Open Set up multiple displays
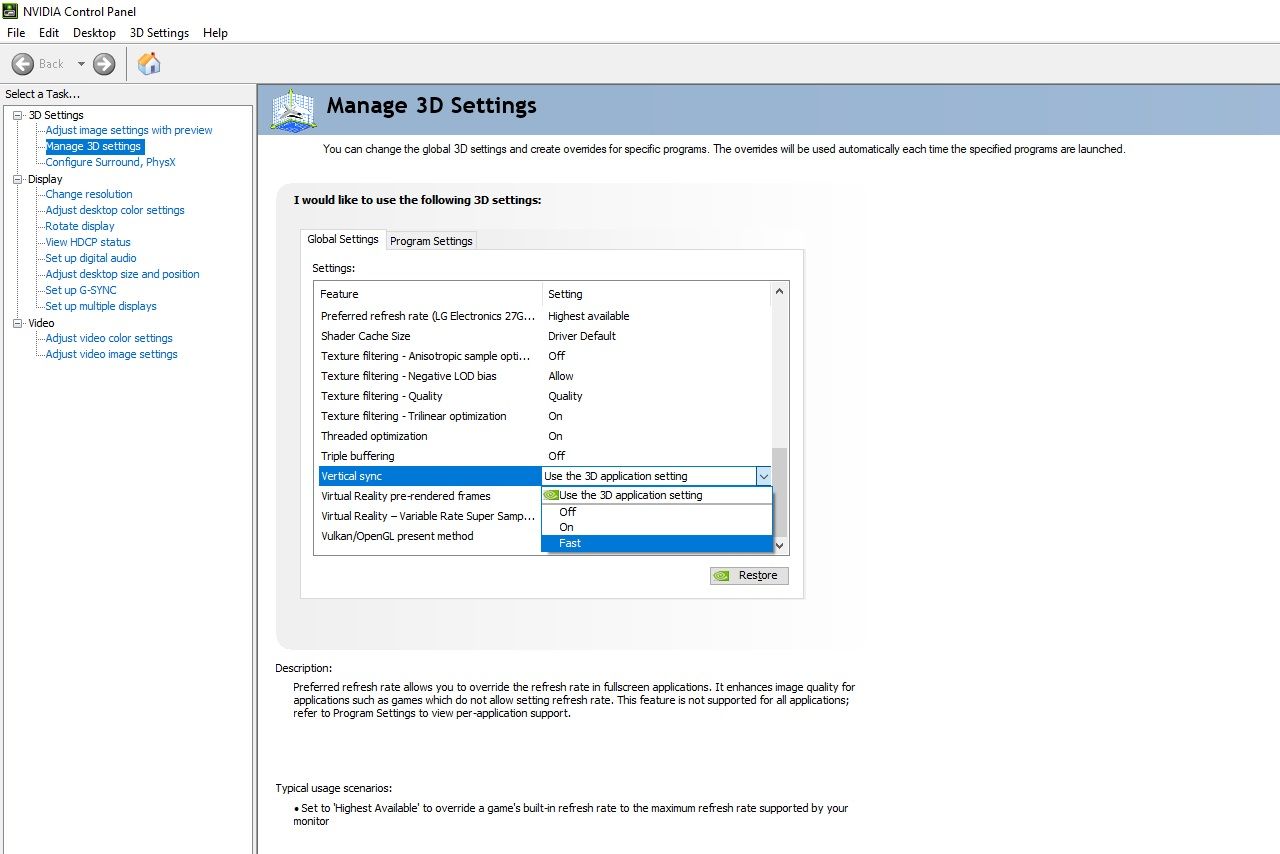 [x=101, y=306]
